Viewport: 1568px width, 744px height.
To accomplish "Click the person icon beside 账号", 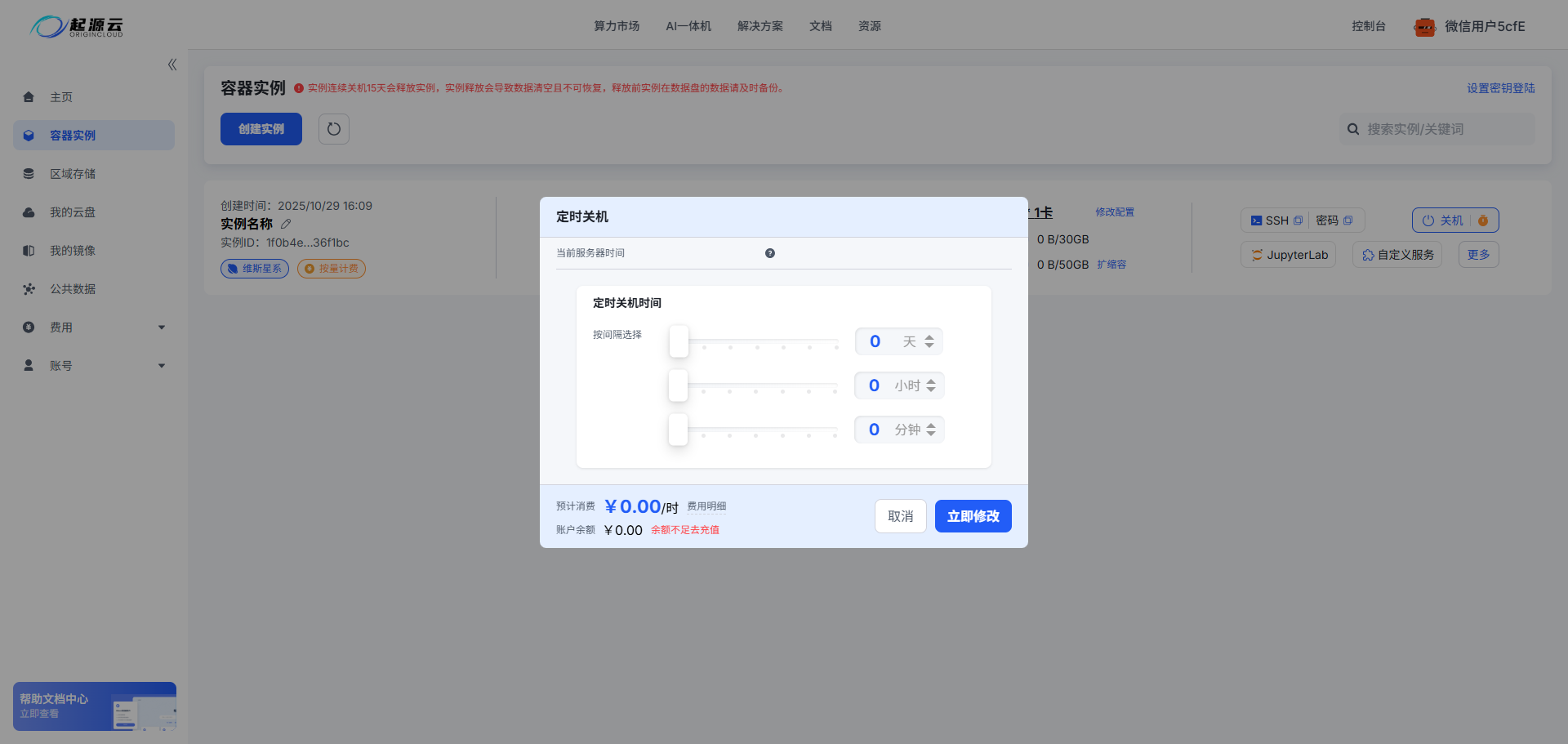I will (x=29, y=366).
